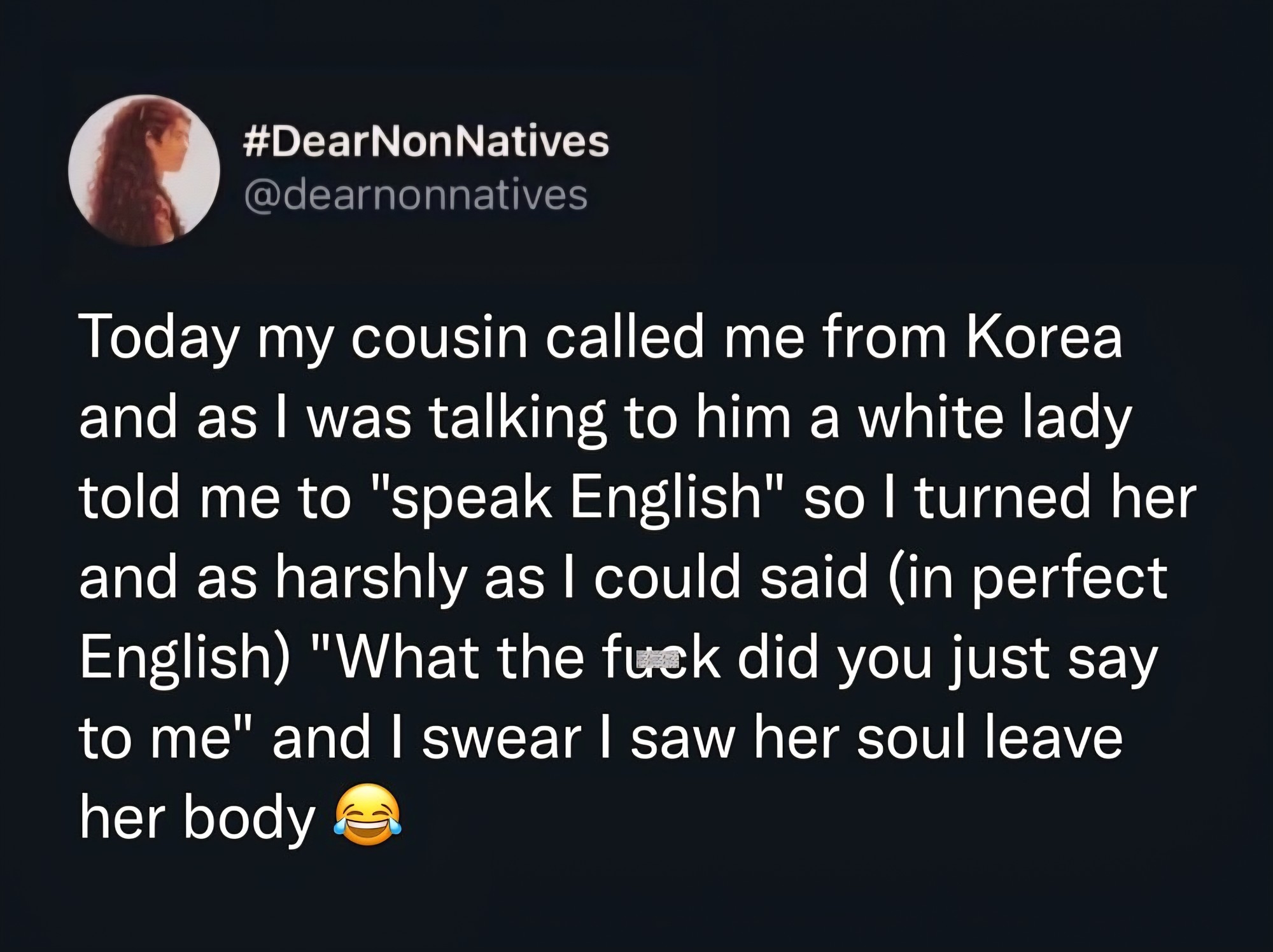Image resolution: width=1273 pixels, height=952 pixels.
Task: Click the word "Today" starting the tweet
Action: tap(157, 338)
